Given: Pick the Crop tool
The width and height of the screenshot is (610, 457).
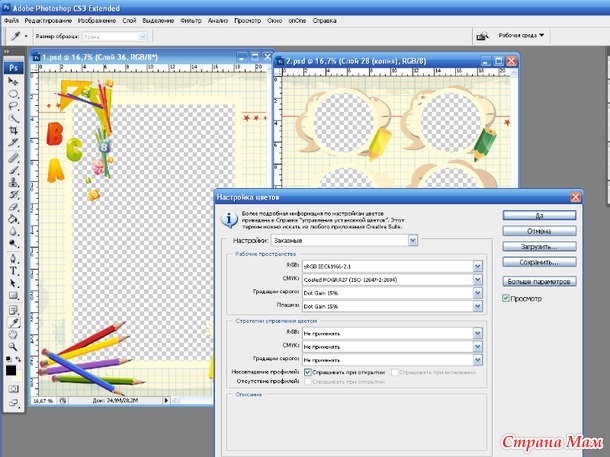Looking at the screenshot, I should point(13,130).
